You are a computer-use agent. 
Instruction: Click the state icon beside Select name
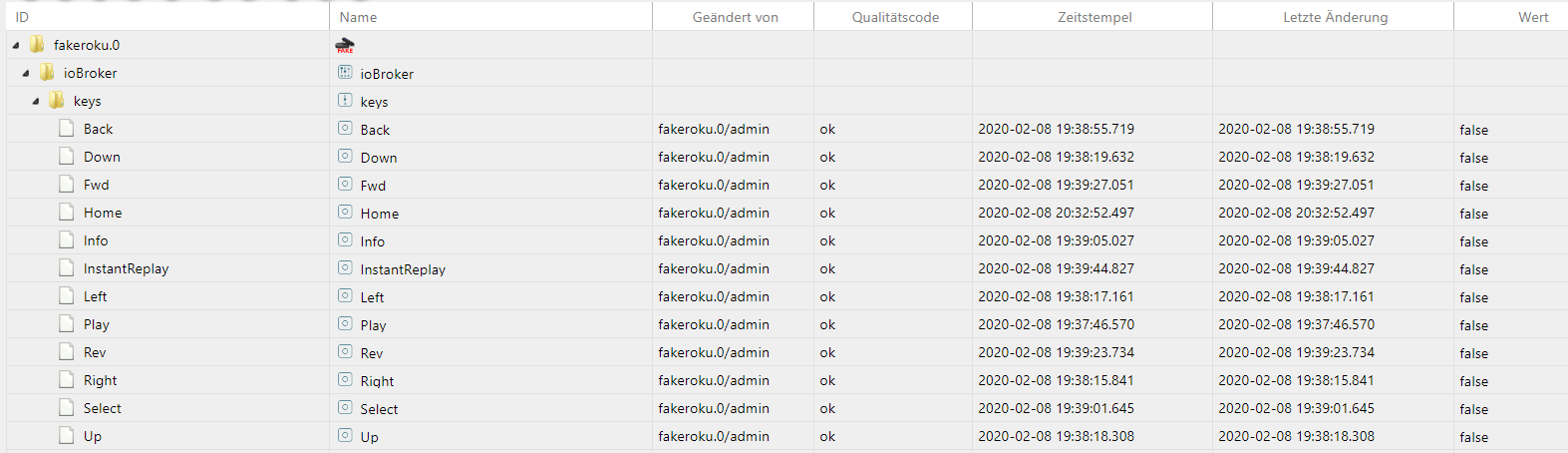tap(345, 408)
